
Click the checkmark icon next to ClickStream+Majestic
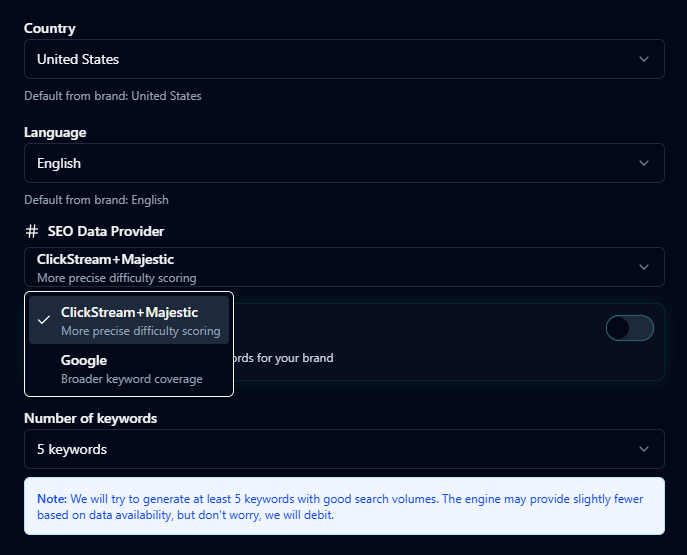coord(44,320)
